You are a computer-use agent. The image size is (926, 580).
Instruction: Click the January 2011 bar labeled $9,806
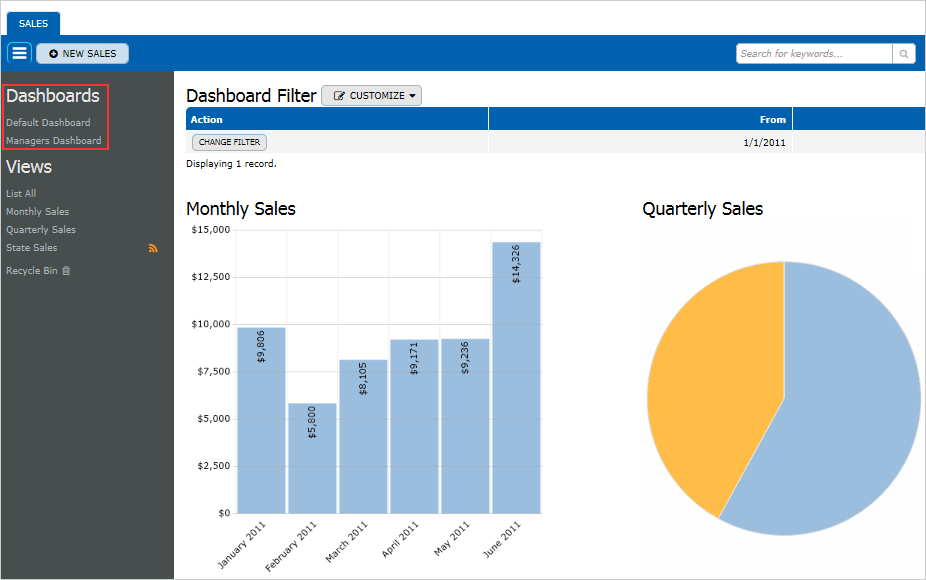(x=262, y=421)
